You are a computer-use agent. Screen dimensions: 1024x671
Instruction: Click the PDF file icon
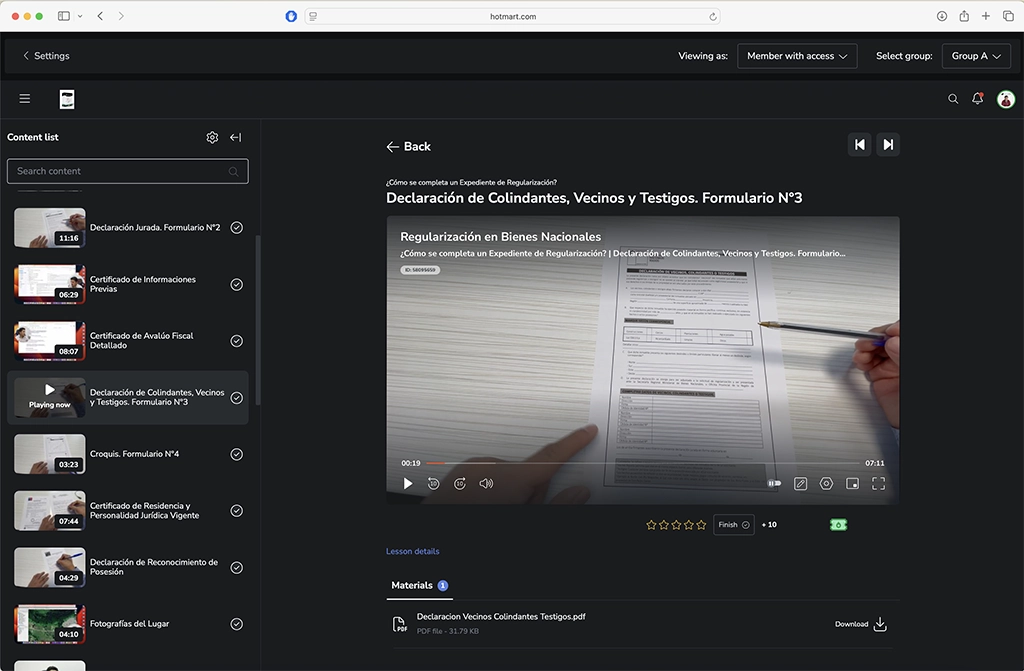(399, 624)
